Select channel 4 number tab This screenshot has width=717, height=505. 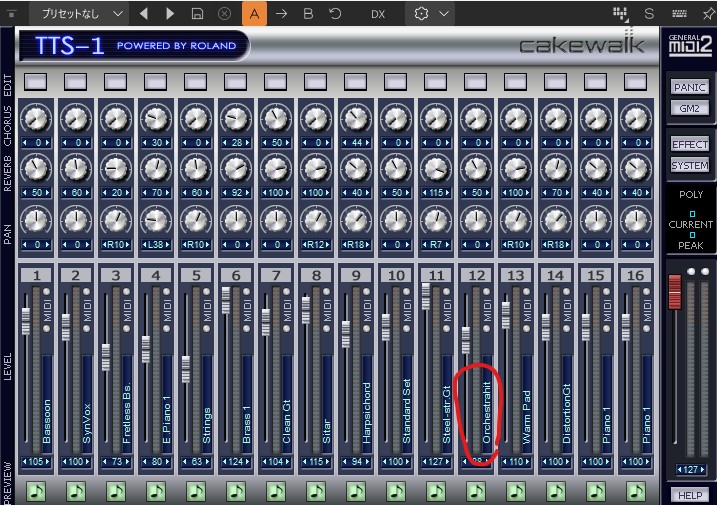coord(156,275)
